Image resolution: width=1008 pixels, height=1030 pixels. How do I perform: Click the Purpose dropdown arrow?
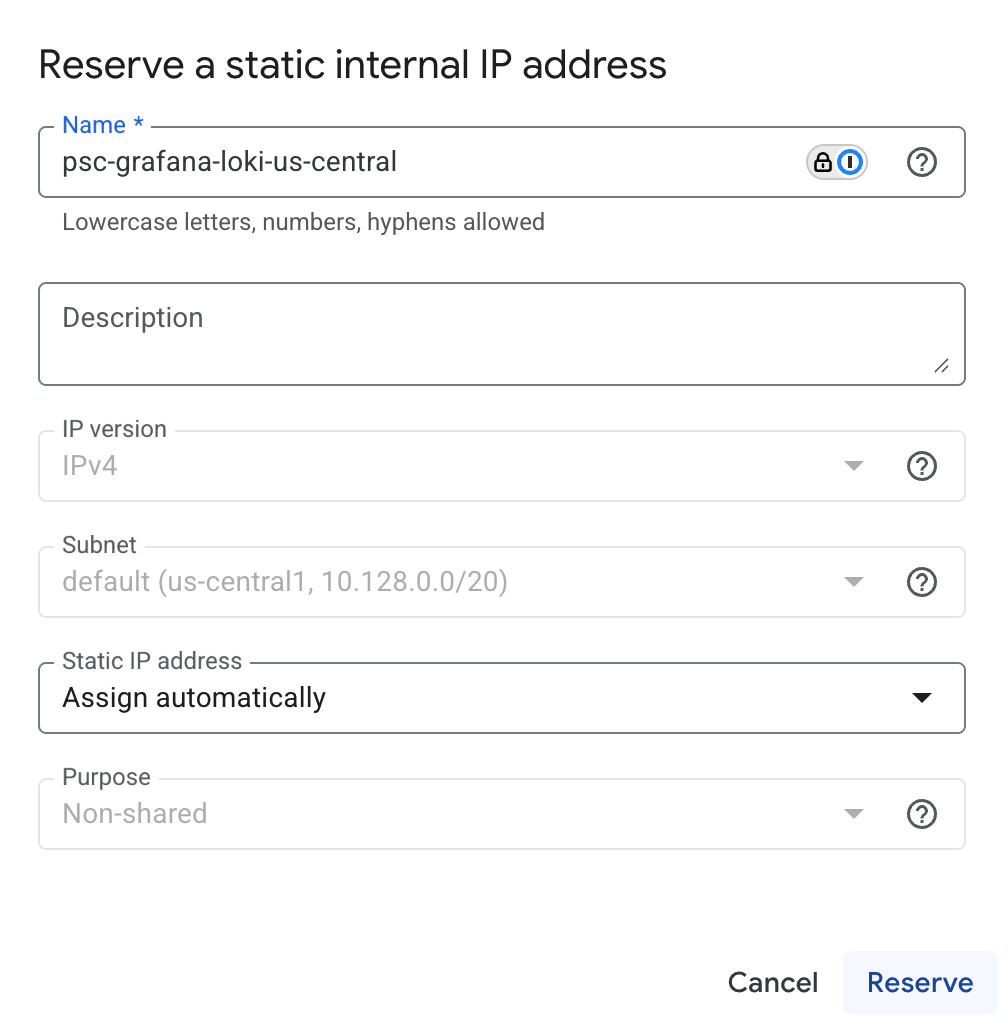click(853, 814)
